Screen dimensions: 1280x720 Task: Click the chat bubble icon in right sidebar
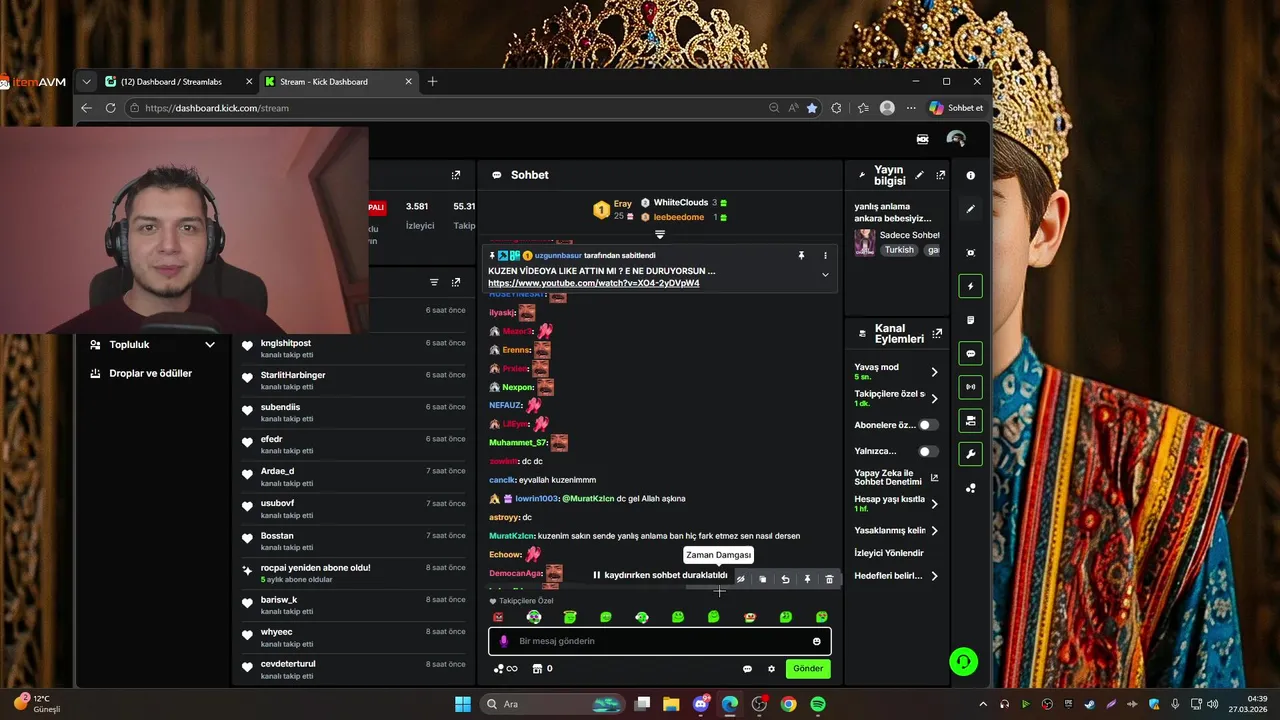point(970,353)
